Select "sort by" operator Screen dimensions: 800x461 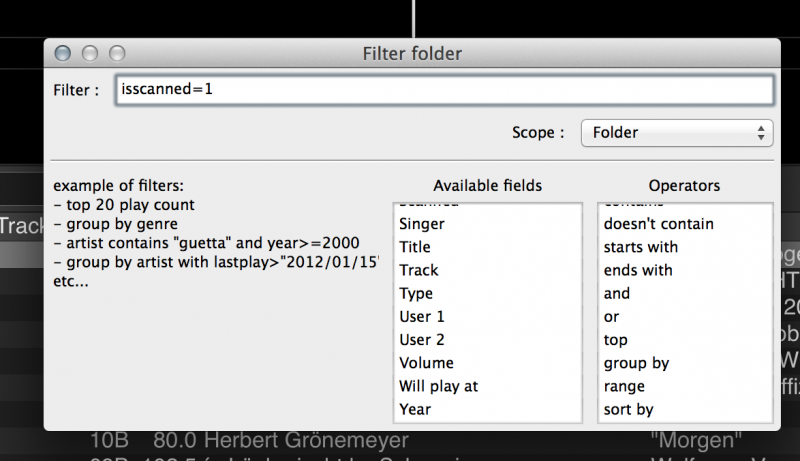628,409
